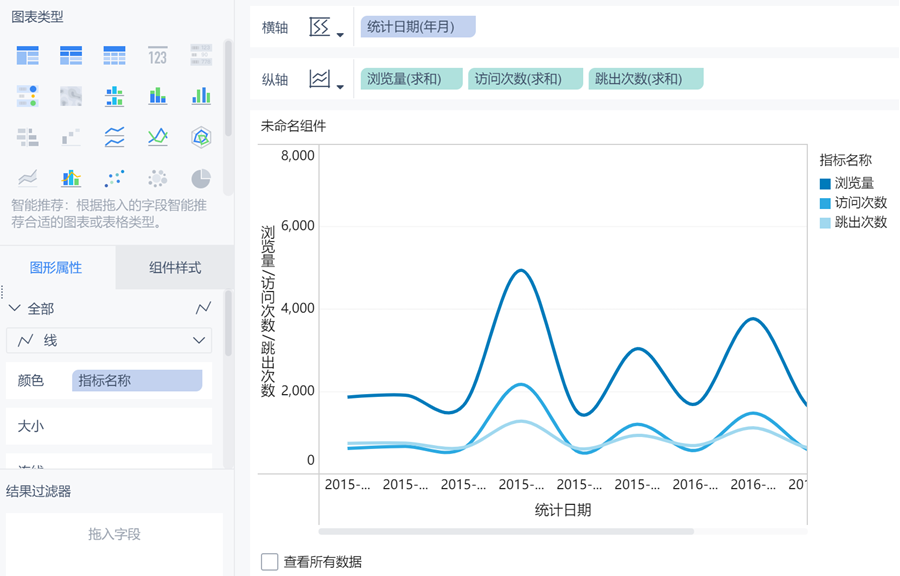Select the map chart type
This screenshot has height=576, width=900.
point(71,96)
